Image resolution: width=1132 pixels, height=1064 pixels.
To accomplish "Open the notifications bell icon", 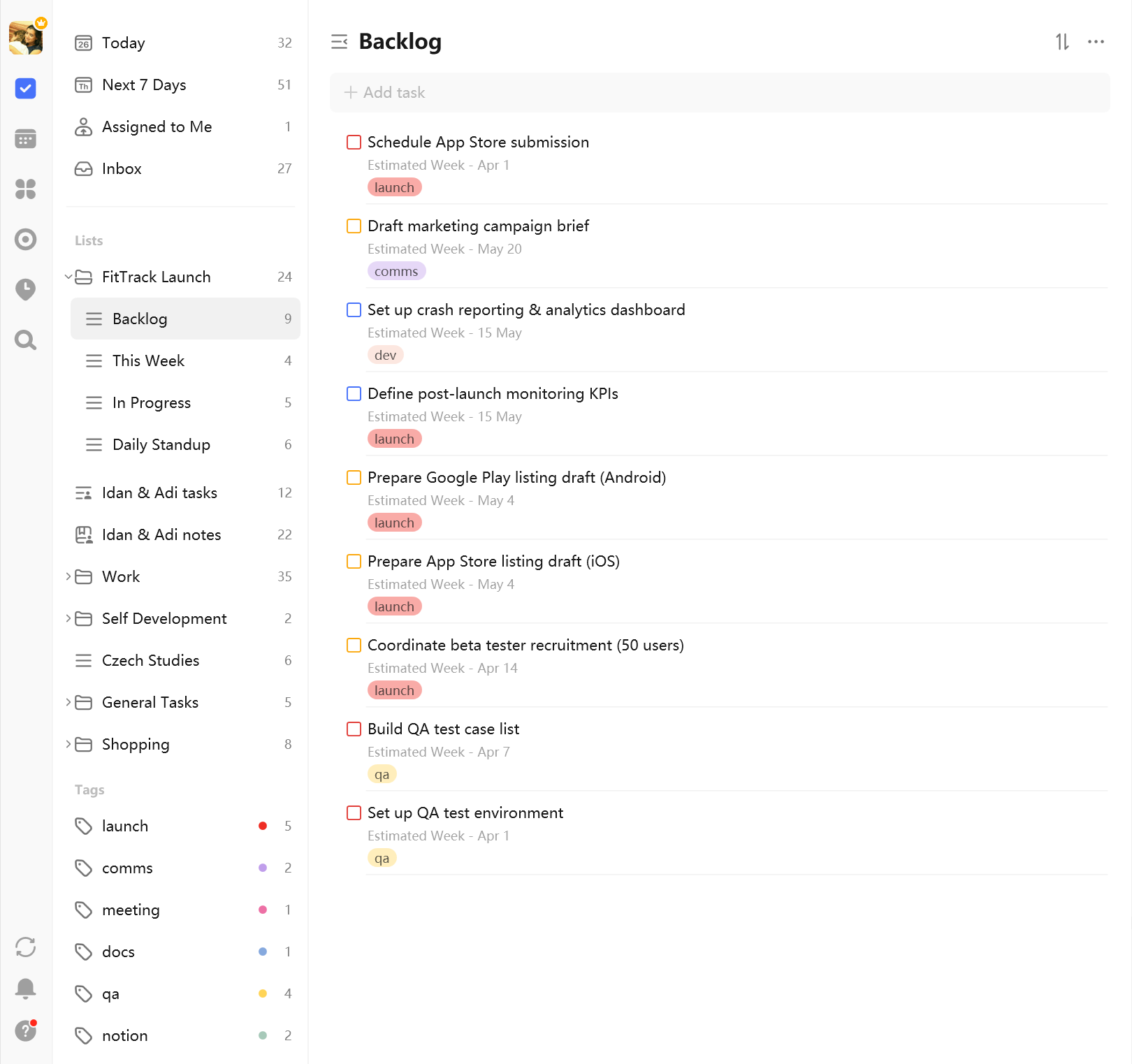I will click(x=26, y=988).
